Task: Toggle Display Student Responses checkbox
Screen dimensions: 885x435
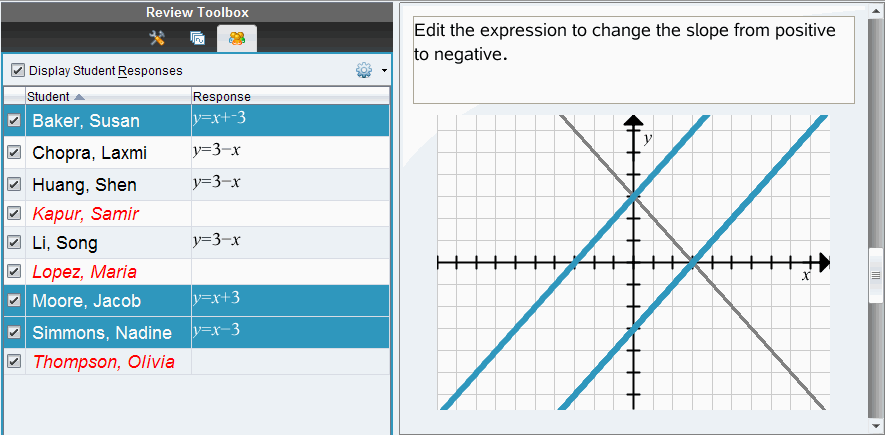Action: [18, 71]
